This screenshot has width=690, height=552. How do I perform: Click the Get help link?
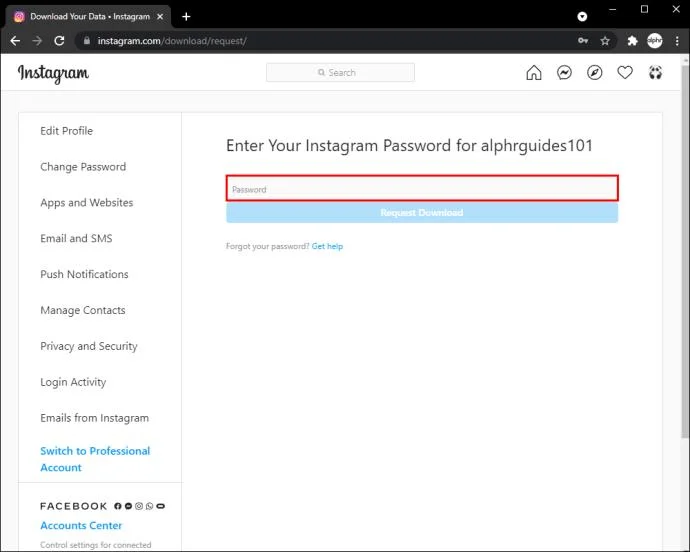[x=327, y=247]
